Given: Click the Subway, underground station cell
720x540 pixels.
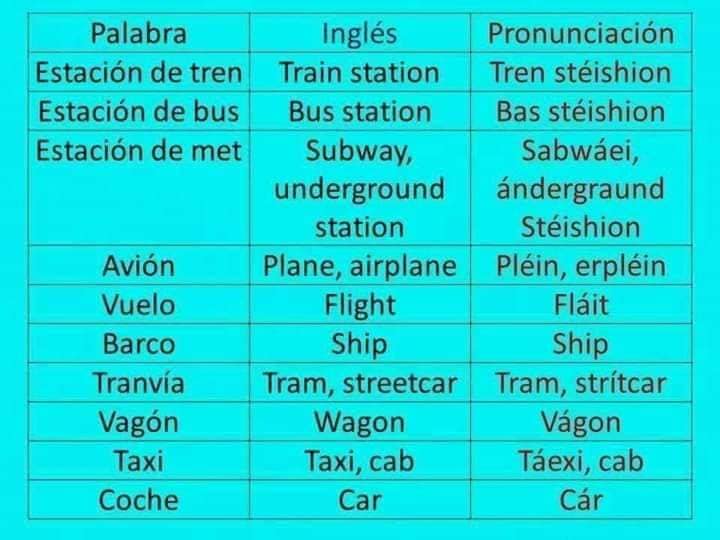Looking at the screenshot, I should point(360,188).
